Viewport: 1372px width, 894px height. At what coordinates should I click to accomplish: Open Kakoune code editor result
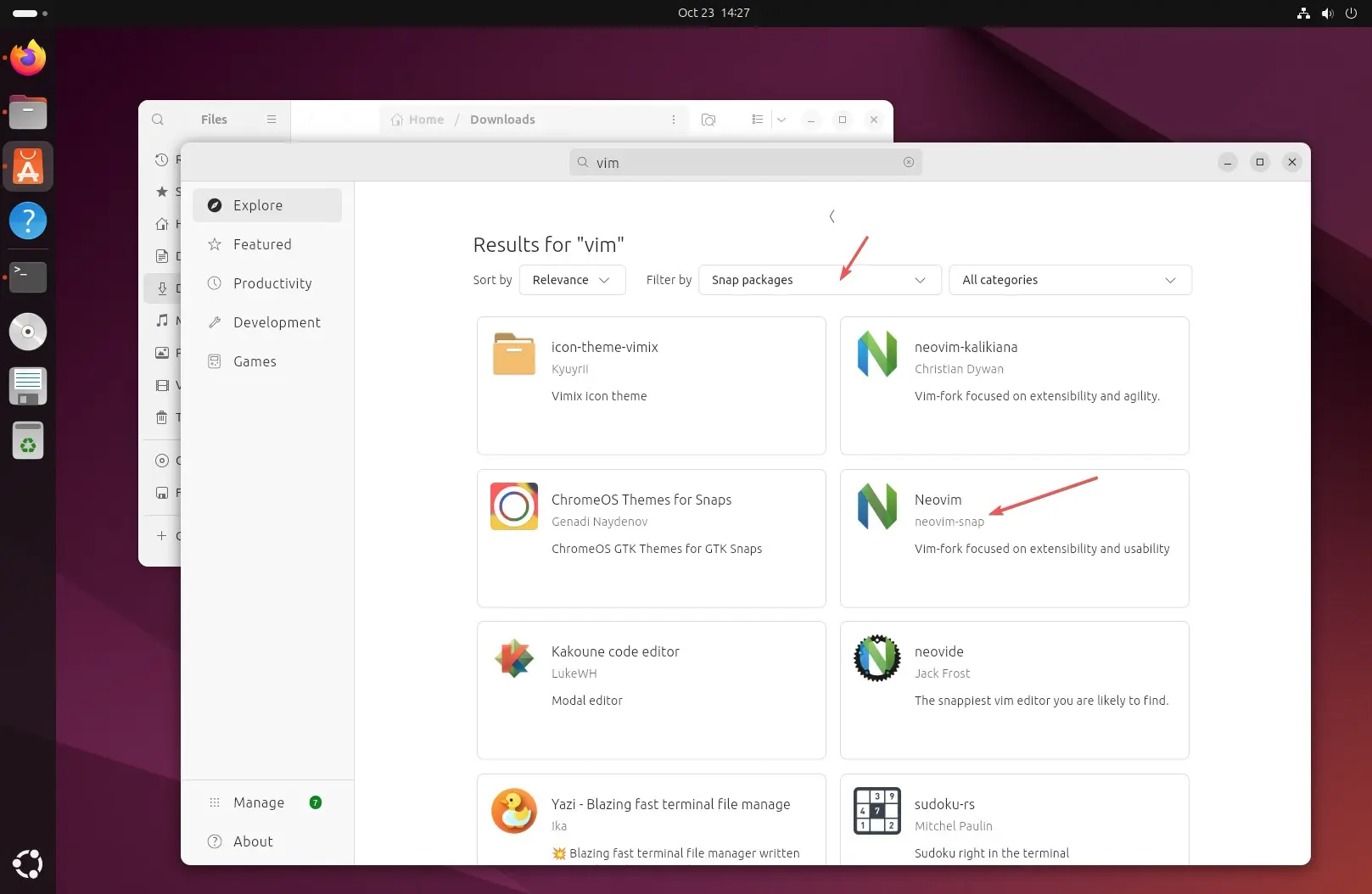click(652, 690)
